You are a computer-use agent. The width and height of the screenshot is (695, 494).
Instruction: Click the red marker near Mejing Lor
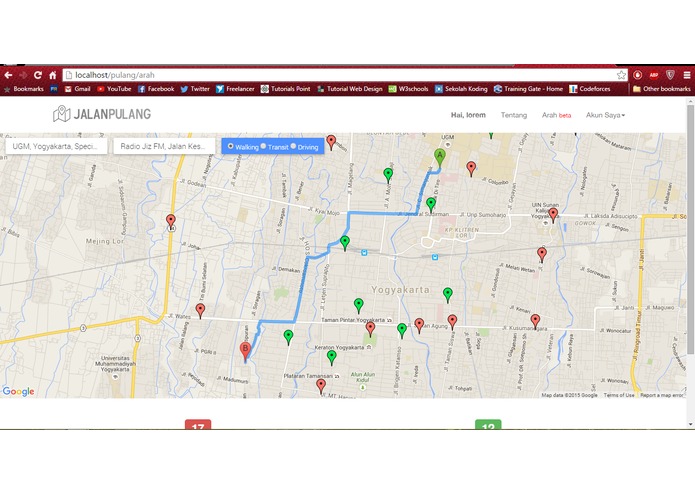pyautogui.click(x=171, y=222)
